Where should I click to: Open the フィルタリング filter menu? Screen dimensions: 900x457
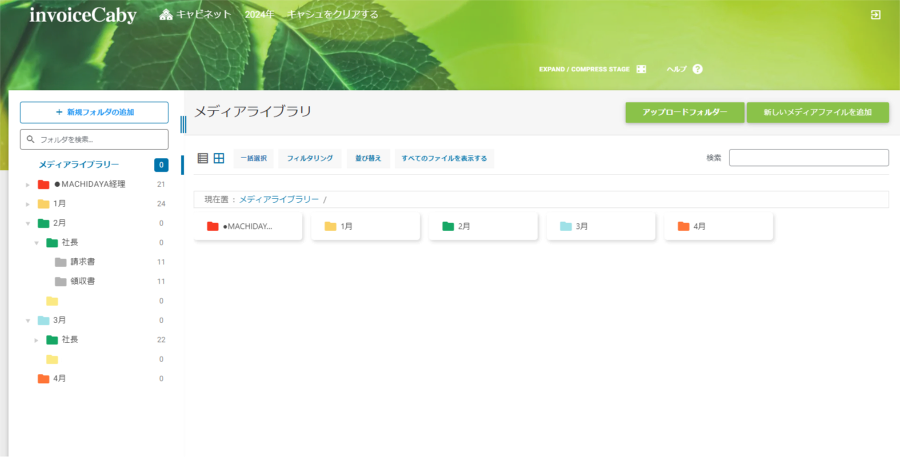tap(310, 158)
